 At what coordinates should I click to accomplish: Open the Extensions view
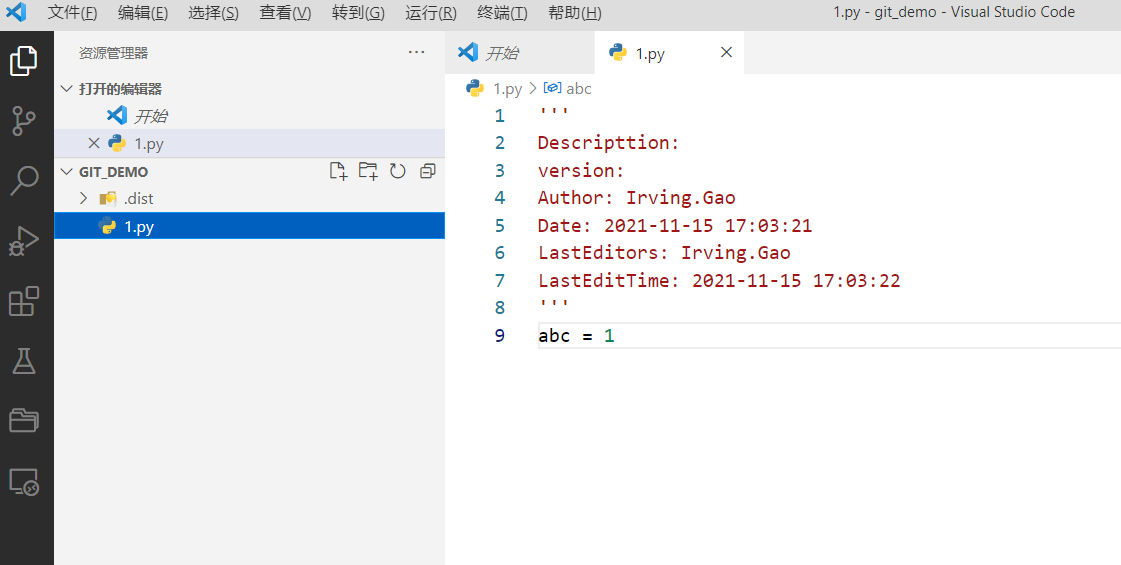(24, 301)
